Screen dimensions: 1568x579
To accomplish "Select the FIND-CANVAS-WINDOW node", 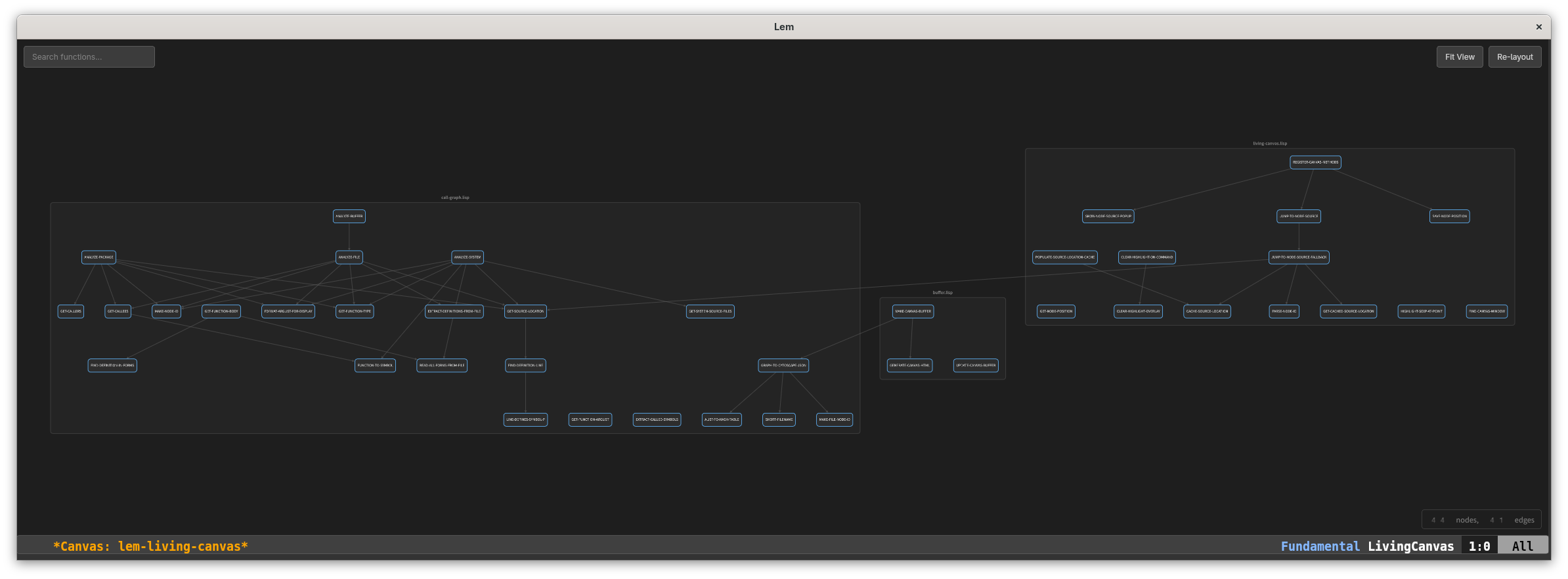I will point(1487,312).
